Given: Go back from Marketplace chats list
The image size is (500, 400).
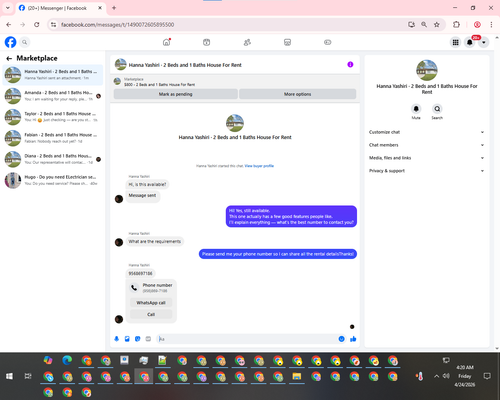Looking at the screenshot, I should pyautogui.click(x=9, y=58).
